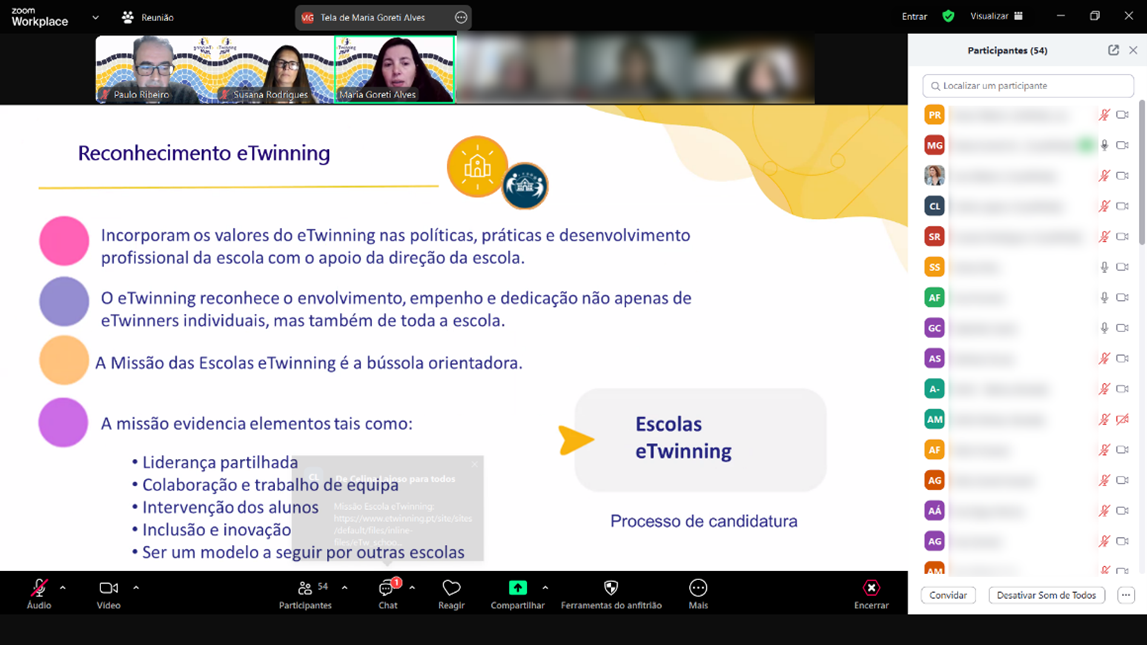Click the camera icon in the GC row

click(x=1123, y=328)
